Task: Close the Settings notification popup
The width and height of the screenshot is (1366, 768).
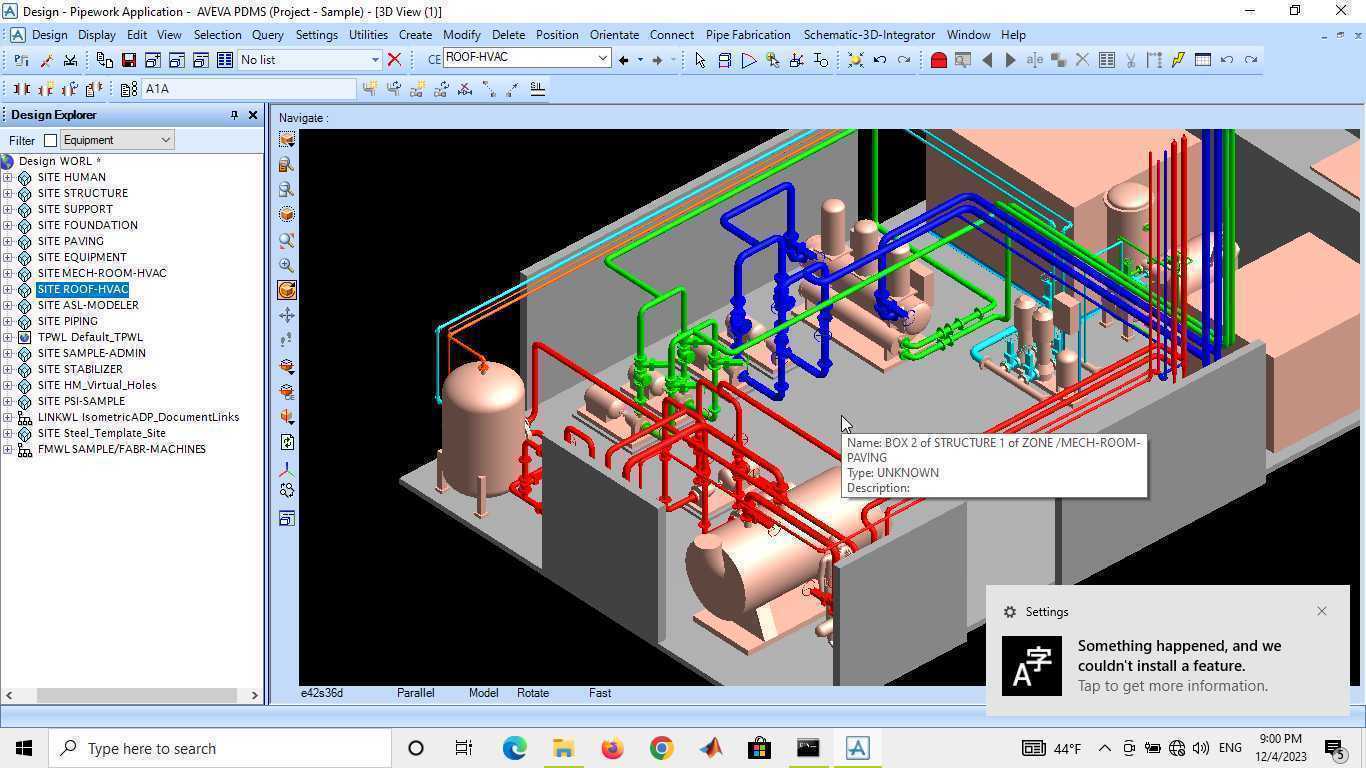Action: click(x=1322, y=611)
